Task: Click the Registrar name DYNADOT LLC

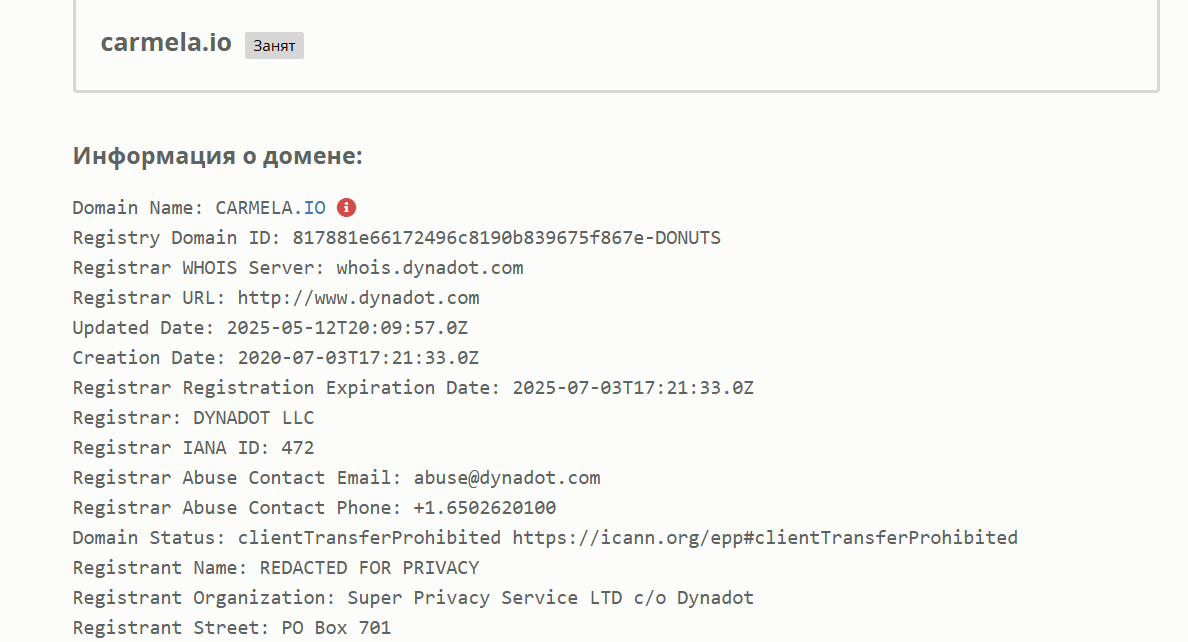Action: tap(253, 418)
